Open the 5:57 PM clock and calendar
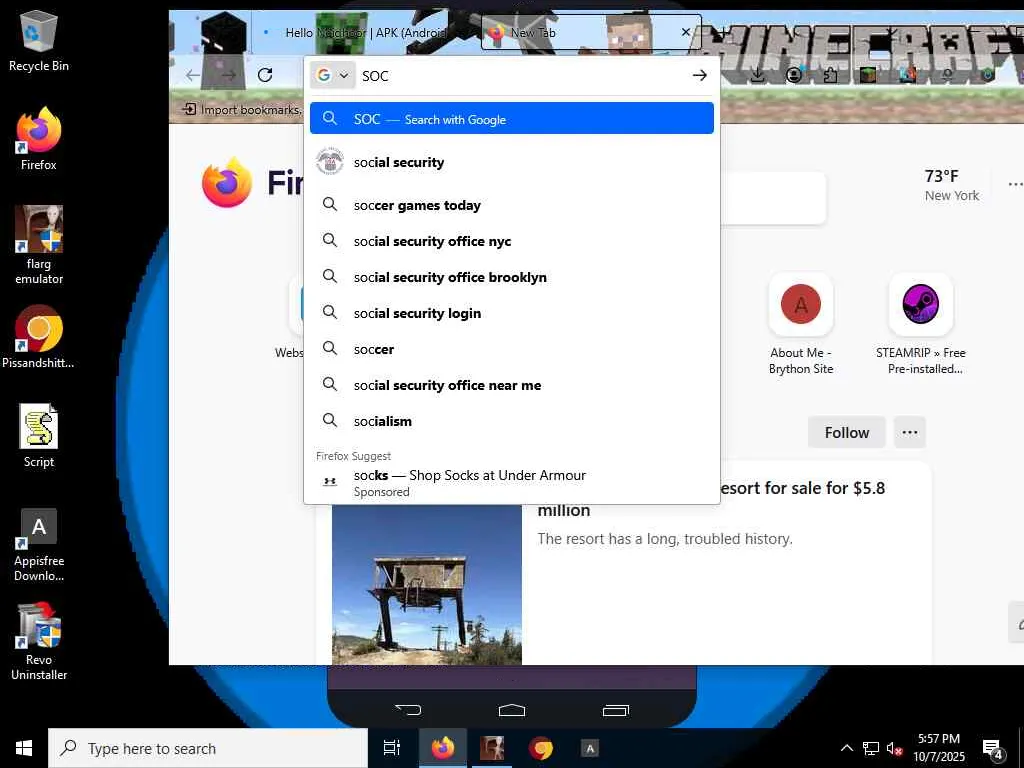1024x768 pixels. click(938, 748)
